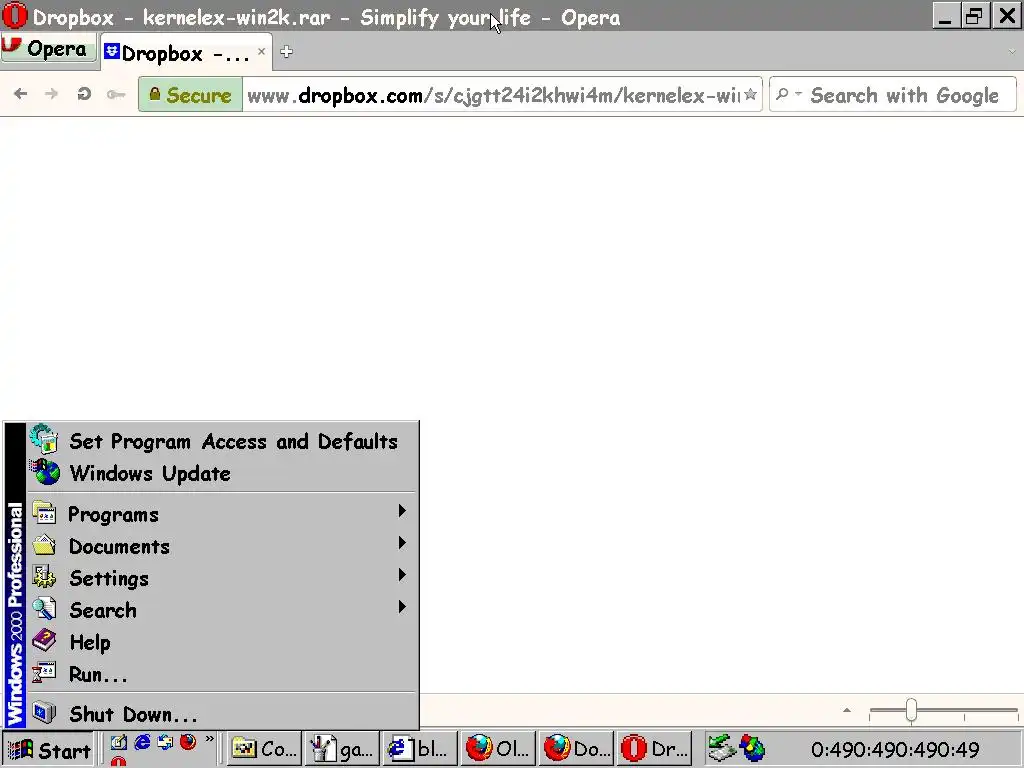Select the Dropbox tab in Opera
The image size is (1024, 768).
[185, 53]
